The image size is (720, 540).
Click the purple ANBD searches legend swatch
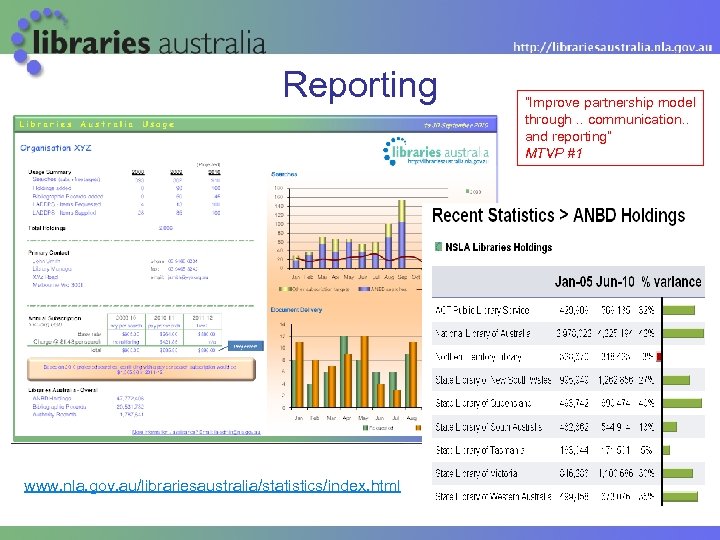(364, 289)
